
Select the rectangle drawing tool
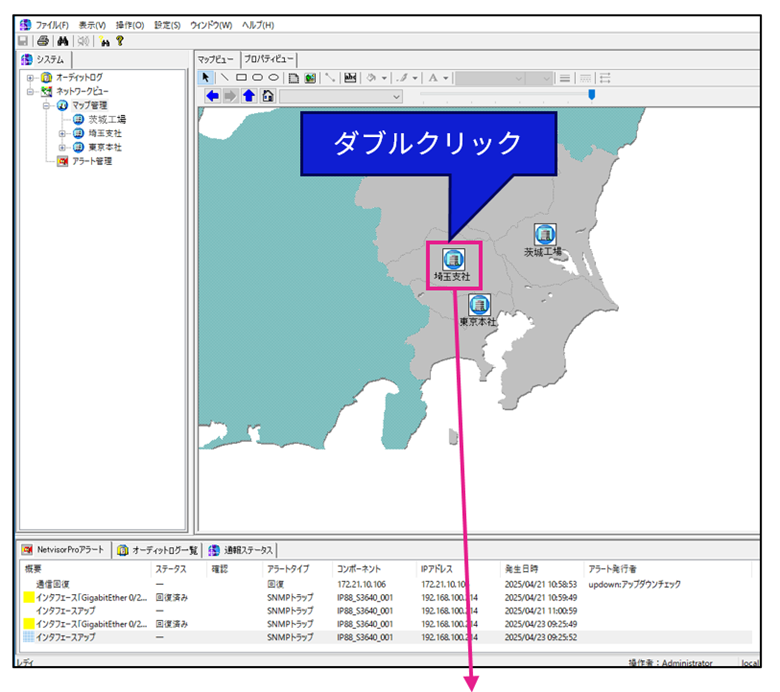tap(241, 77)
